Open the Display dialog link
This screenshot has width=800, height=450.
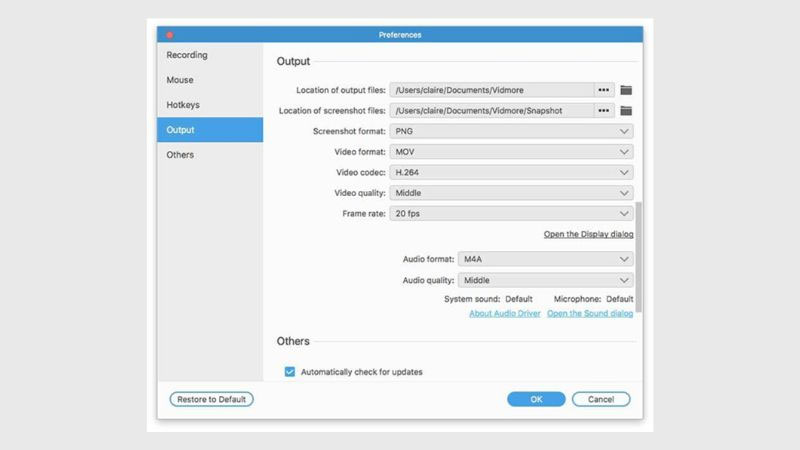pos(588,235)
